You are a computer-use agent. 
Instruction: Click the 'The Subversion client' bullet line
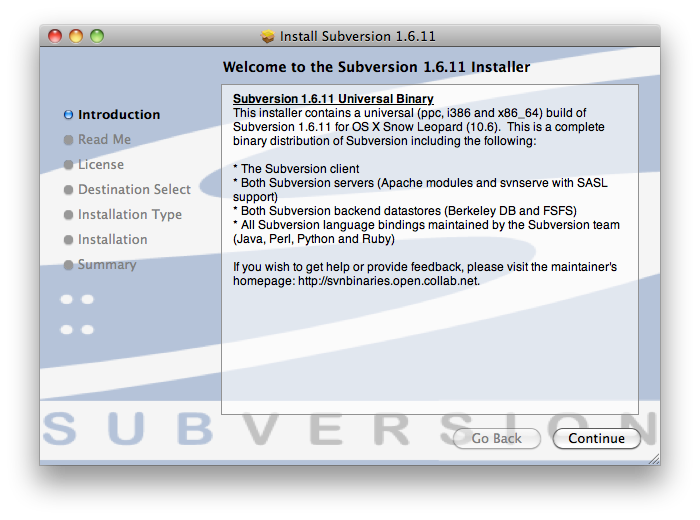296,169
